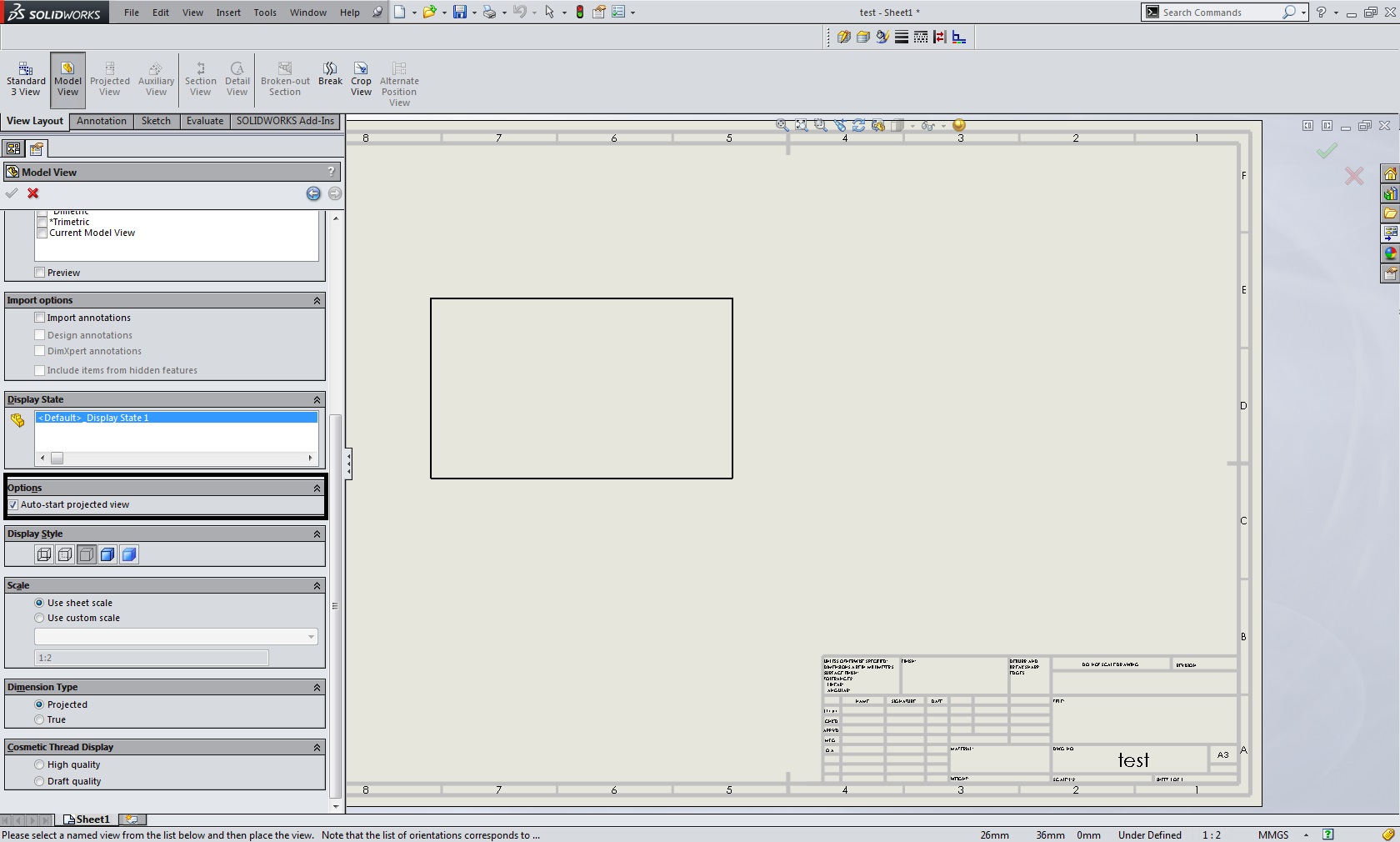Viewport: 1400px width, 842px height.
Task: Open the Insert menu
Action: pos(227,13)
